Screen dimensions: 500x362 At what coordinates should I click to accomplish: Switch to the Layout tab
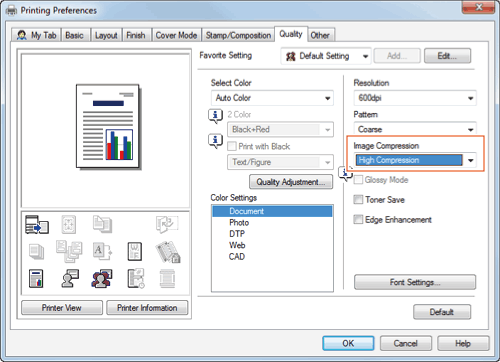(106, 35)
